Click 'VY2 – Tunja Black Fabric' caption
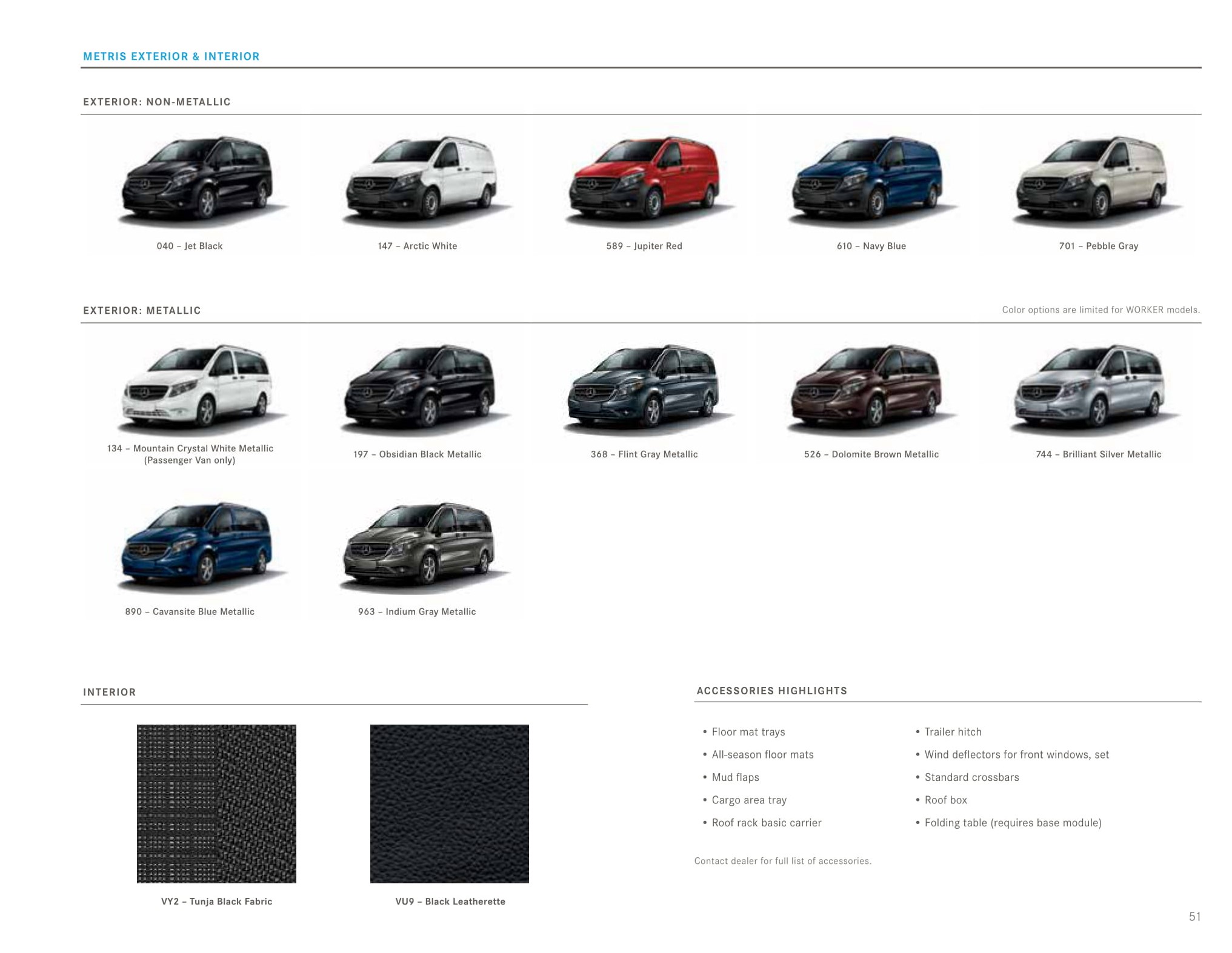 [217, 902]
